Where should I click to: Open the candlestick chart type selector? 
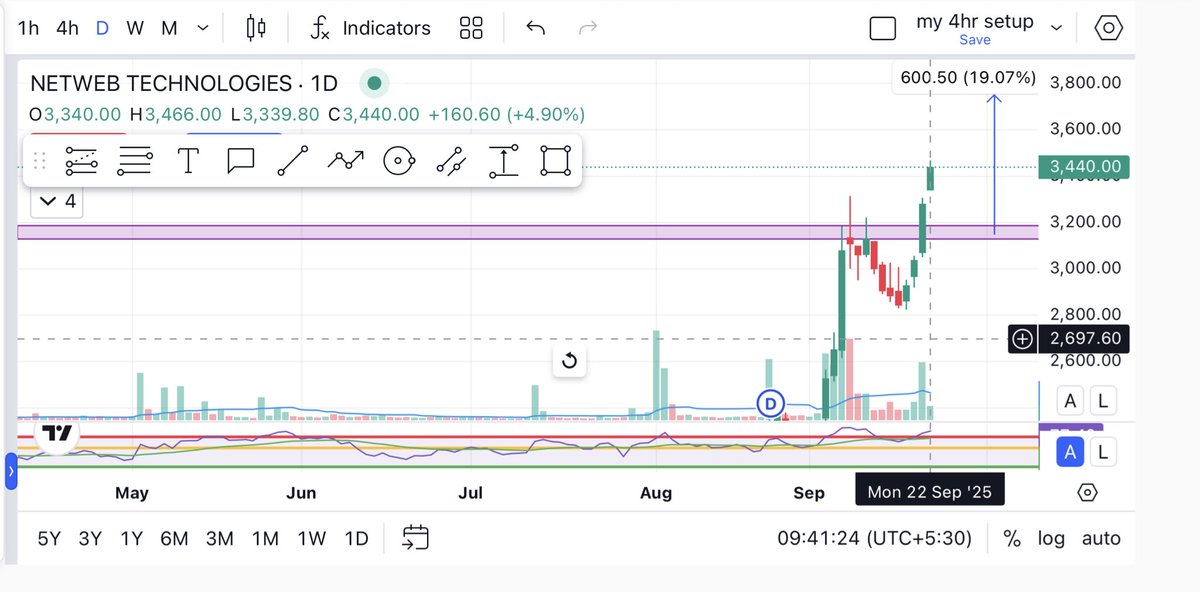click(257, 28)
